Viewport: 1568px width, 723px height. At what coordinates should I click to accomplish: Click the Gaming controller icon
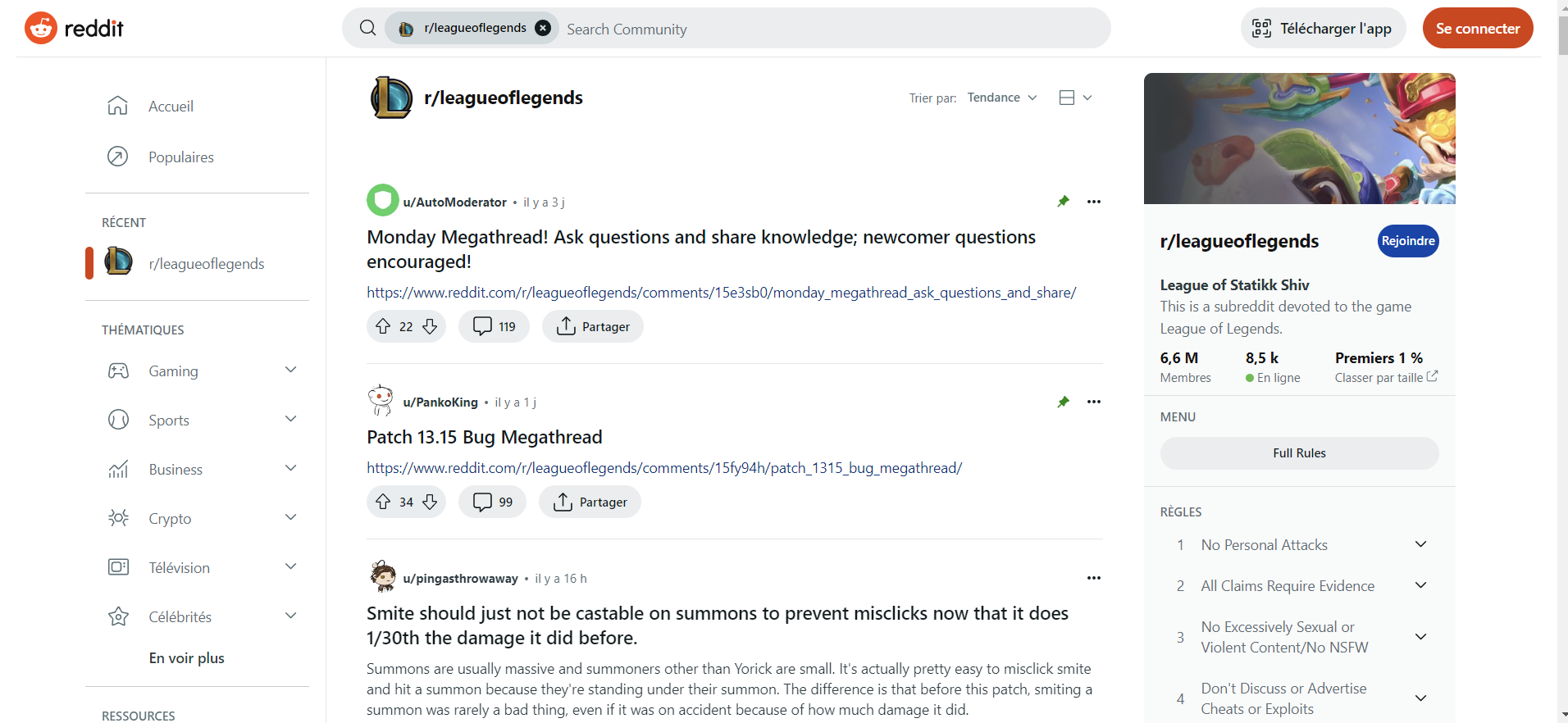(118, 371)
